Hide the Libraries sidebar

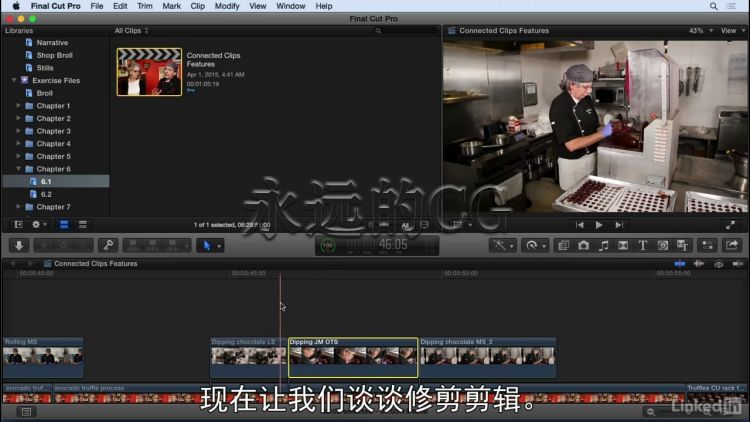[18, 224]
